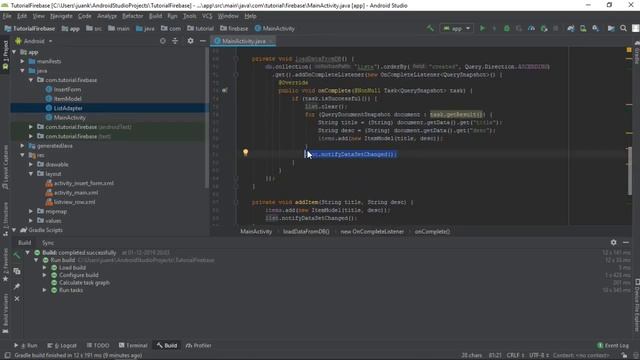The image size is (640, 360).
Task: Click the yellow intention lightbulb in editor
Action: click(245, 152)
